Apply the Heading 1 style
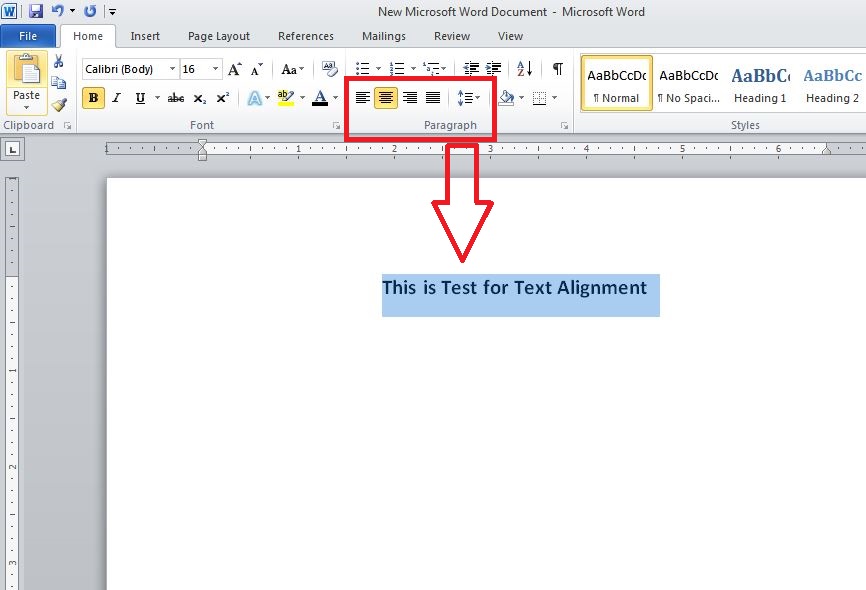This screenshot has width=866, height=590. point(760,82)
